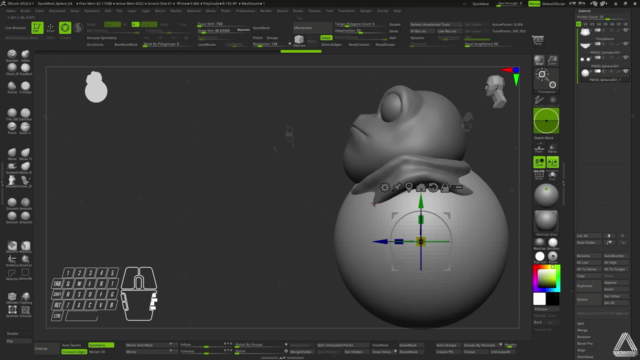Click the gizmo go-to-unmasked-center marker icon
This screenshot has width=640, height=360.
409,187
